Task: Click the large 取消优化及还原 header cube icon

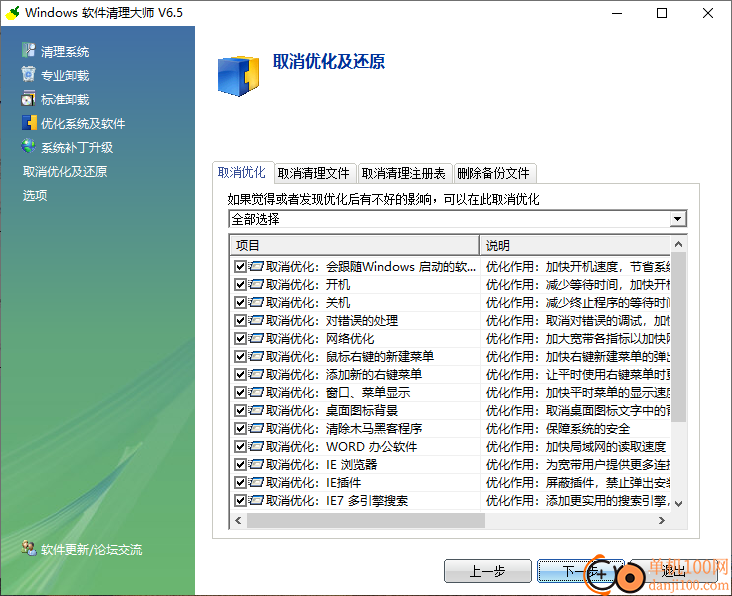Action: click(238, 76)
